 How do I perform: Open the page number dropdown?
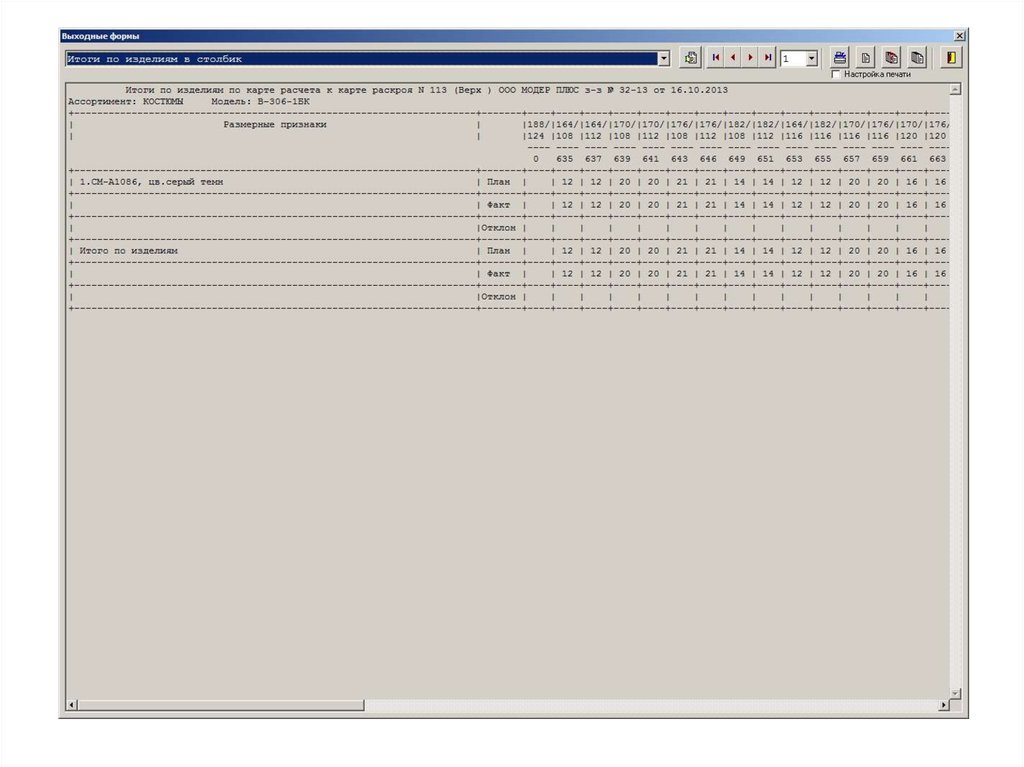click(x=811, y=59)
